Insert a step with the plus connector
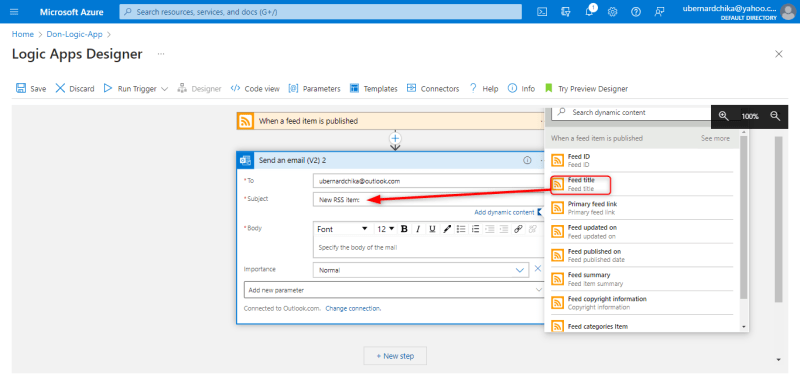 pos(395,138)
